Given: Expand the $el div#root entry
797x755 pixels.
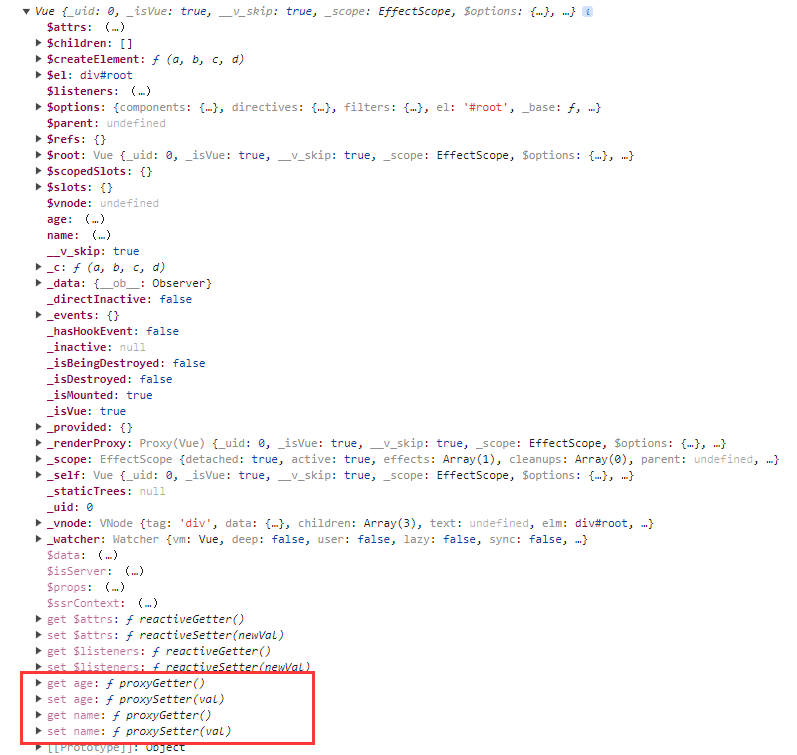Looking at the screenshot, I should [38, 75].
